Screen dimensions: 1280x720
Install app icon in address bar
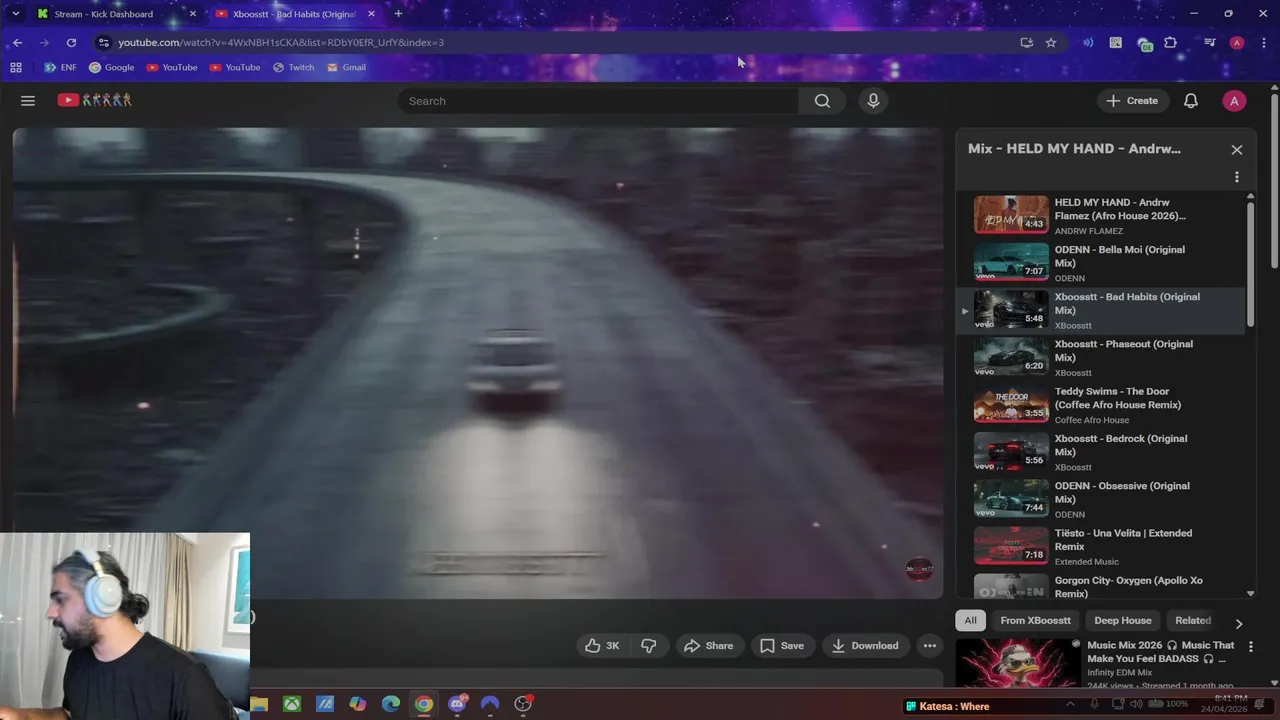click(x=1026, y=43)
